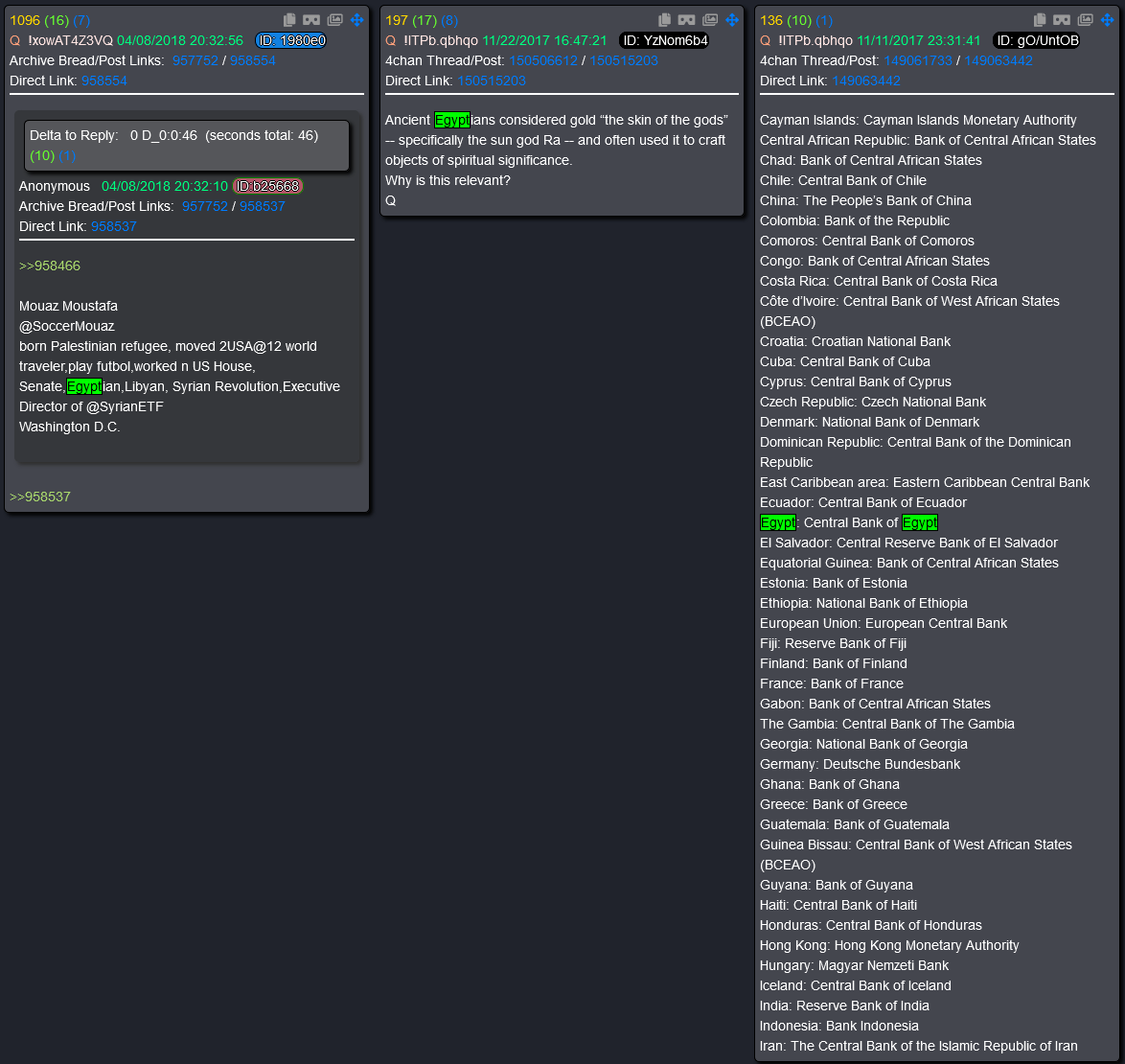Click 'Hungary: Magyar Nemzeti Bank' line
The image size is (1125, 1064).
click(854, 965)
